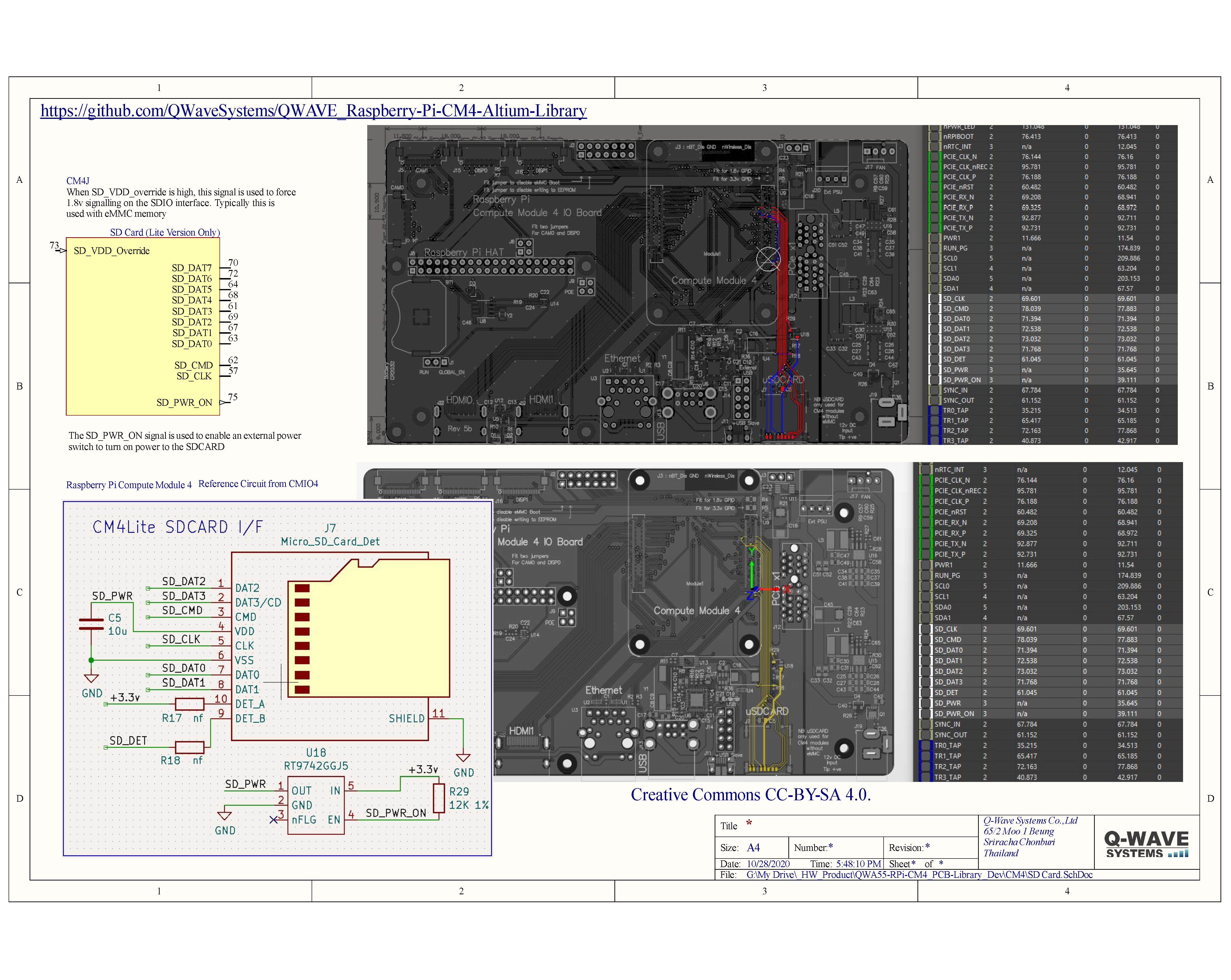Viewport: 1231px width, 980px height.
Task: Select resistor R18 in the schematic
Action: [189, 747]
